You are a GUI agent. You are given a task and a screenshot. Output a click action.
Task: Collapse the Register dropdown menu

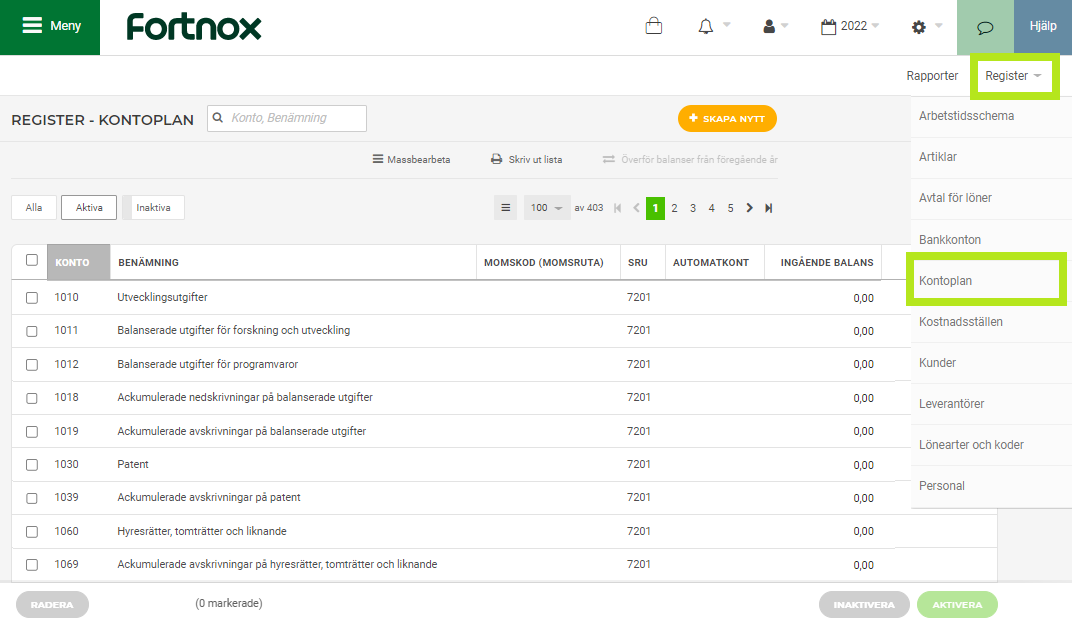(1013, 76)
